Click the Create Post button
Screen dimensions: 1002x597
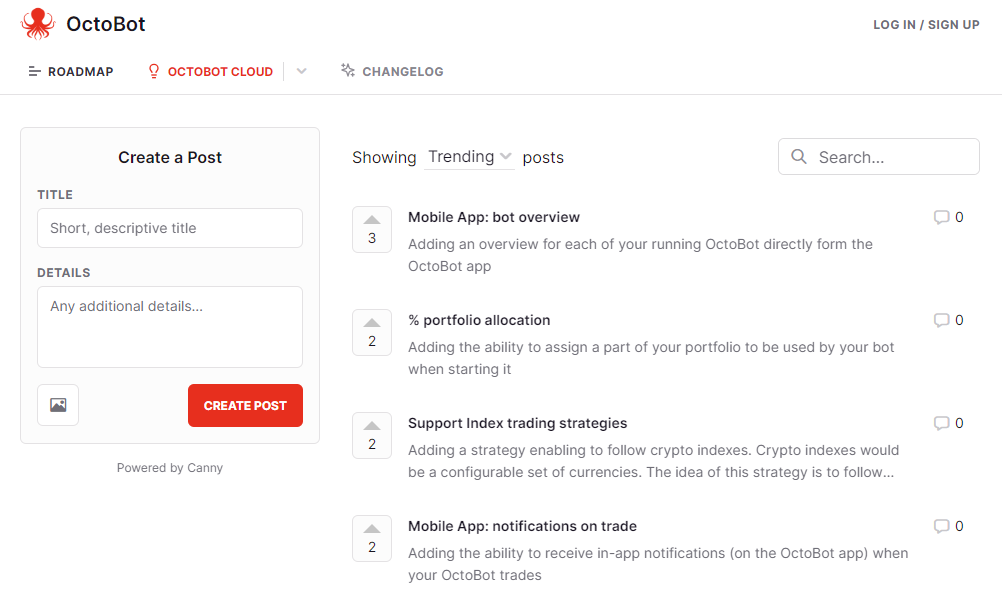pyautogui.click(x=245, y=405)
